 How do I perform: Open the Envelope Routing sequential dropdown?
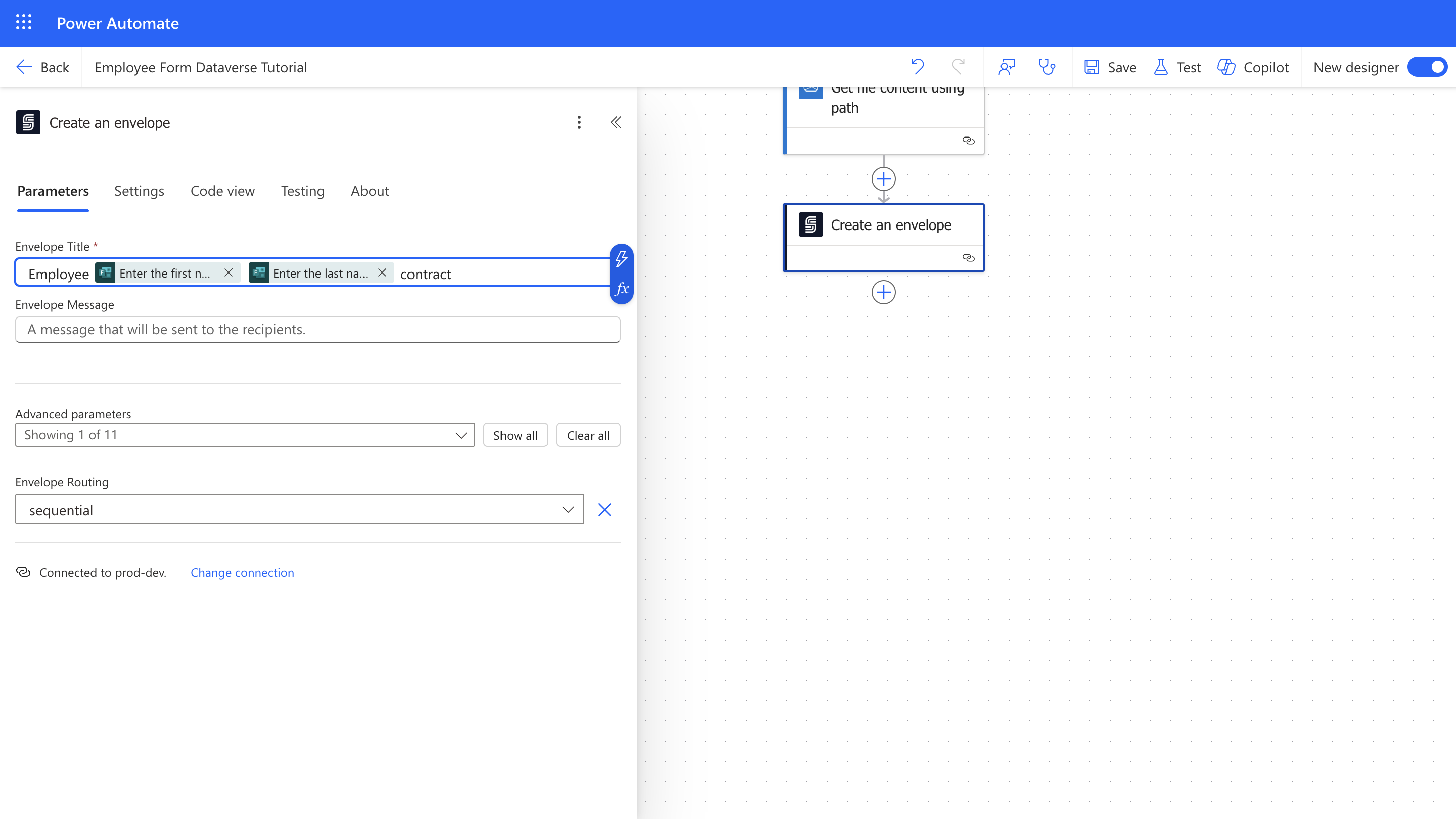(299, 510)
